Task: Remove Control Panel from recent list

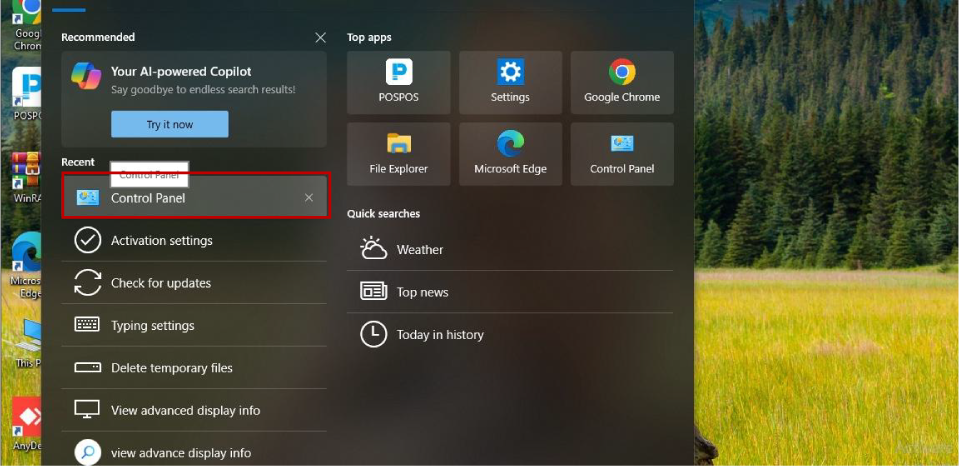Action: 309,198
